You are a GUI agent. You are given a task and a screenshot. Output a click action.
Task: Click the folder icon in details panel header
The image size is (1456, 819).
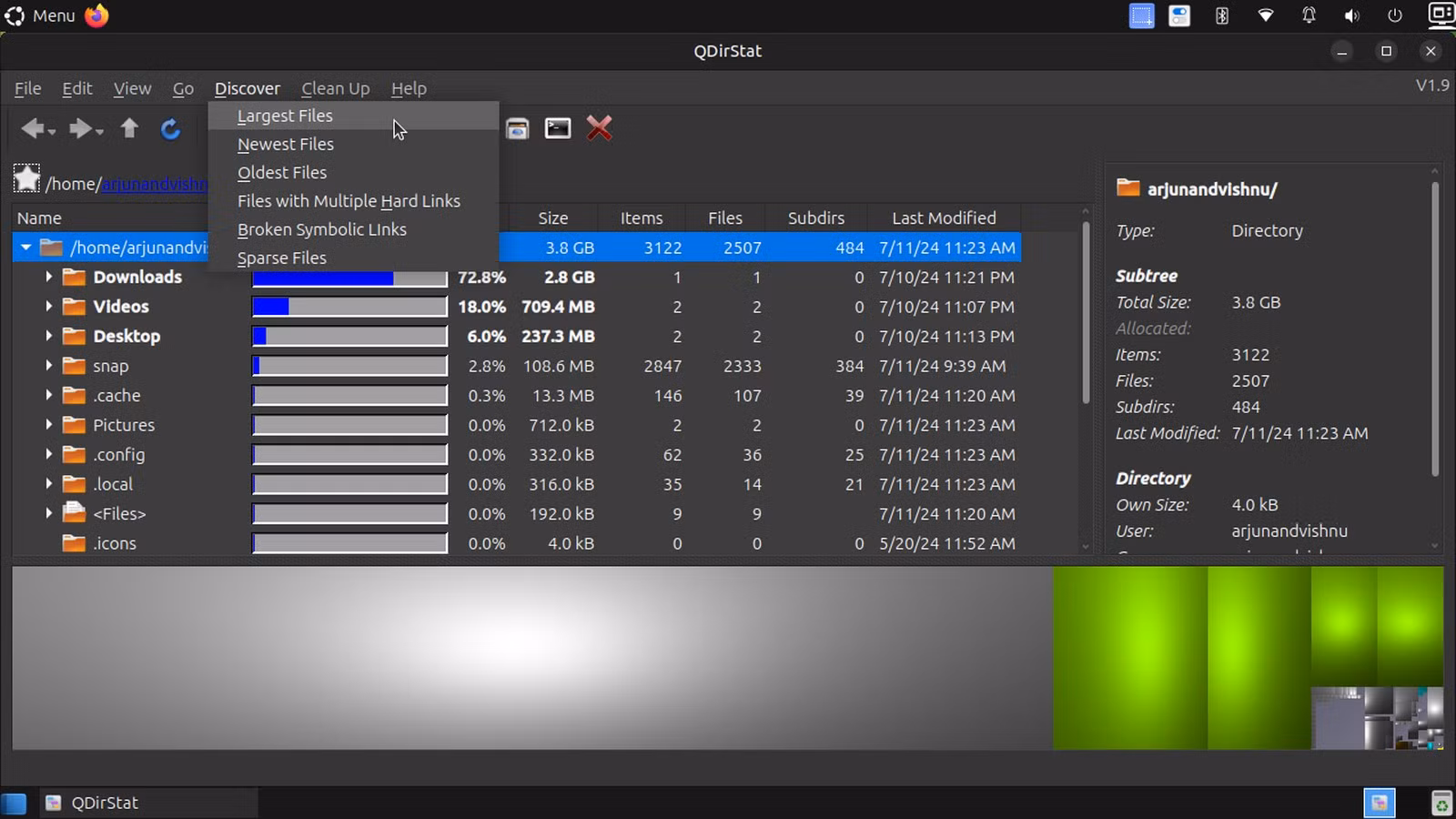pos(1127,187)
